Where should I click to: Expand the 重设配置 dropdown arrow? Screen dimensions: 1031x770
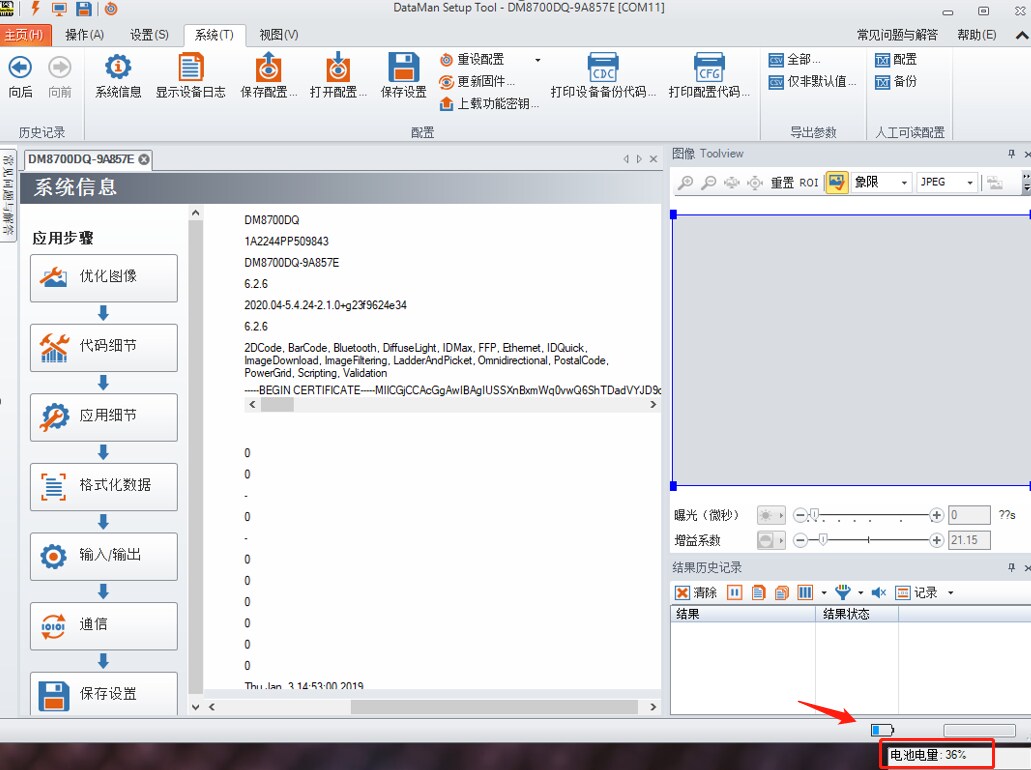coord(538,60)
